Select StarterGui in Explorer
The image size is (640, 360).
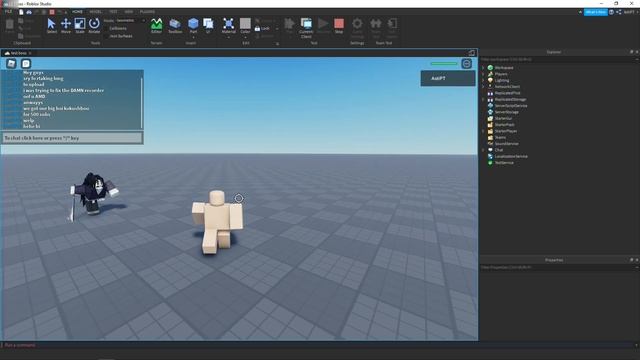point(503,118)
